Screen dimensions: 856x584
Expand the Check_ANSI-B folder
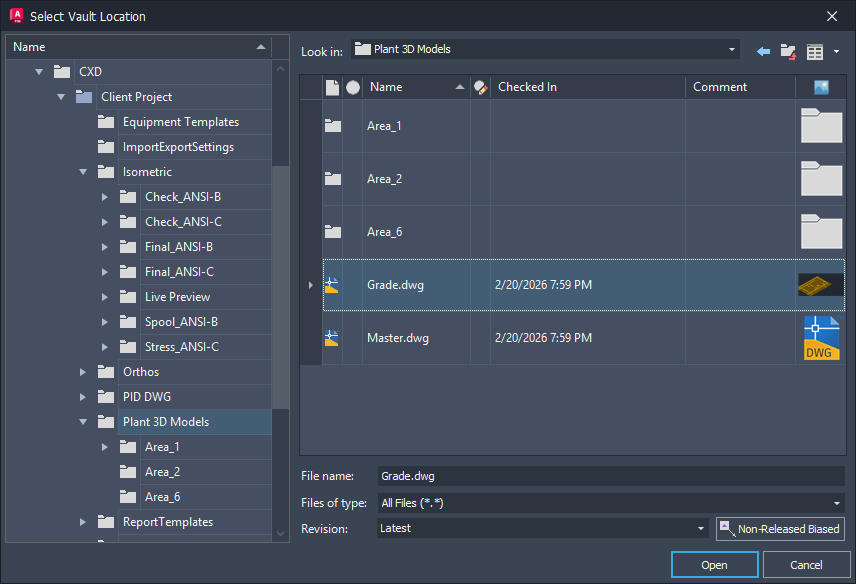pos(104,197)
